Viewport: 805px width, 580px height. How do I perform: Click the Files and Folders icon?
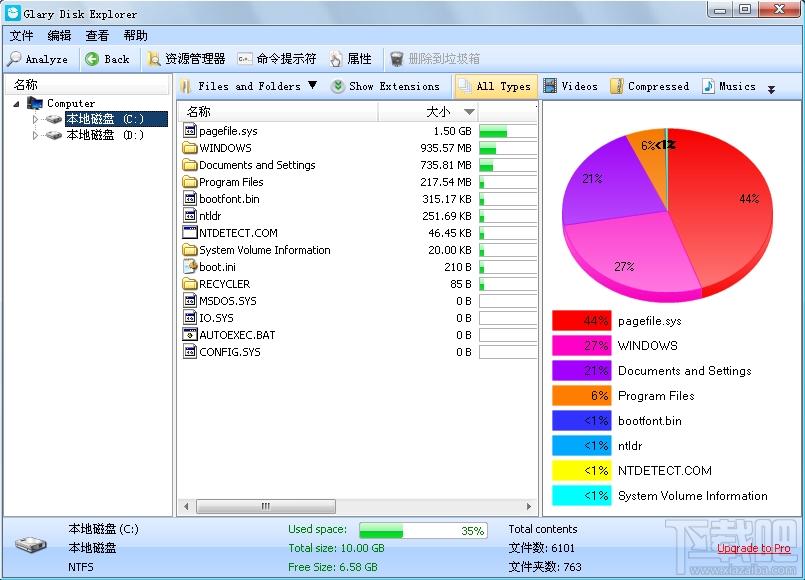185,87
